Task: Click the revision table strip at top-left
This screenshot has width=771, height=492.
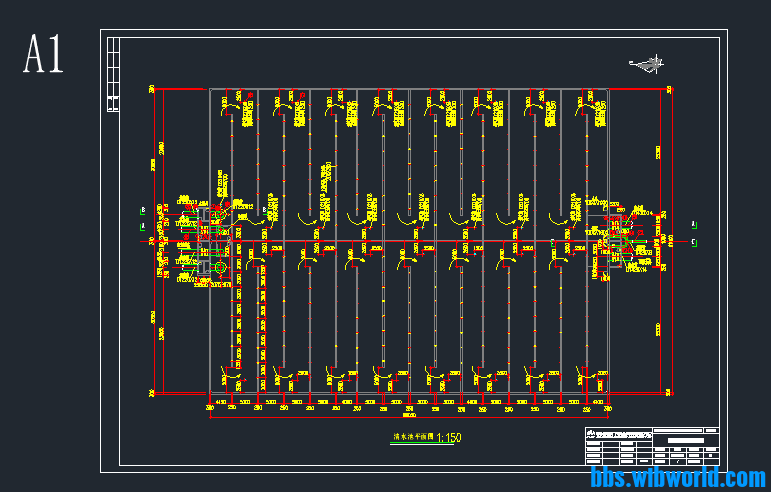Action: click(112, 73)
